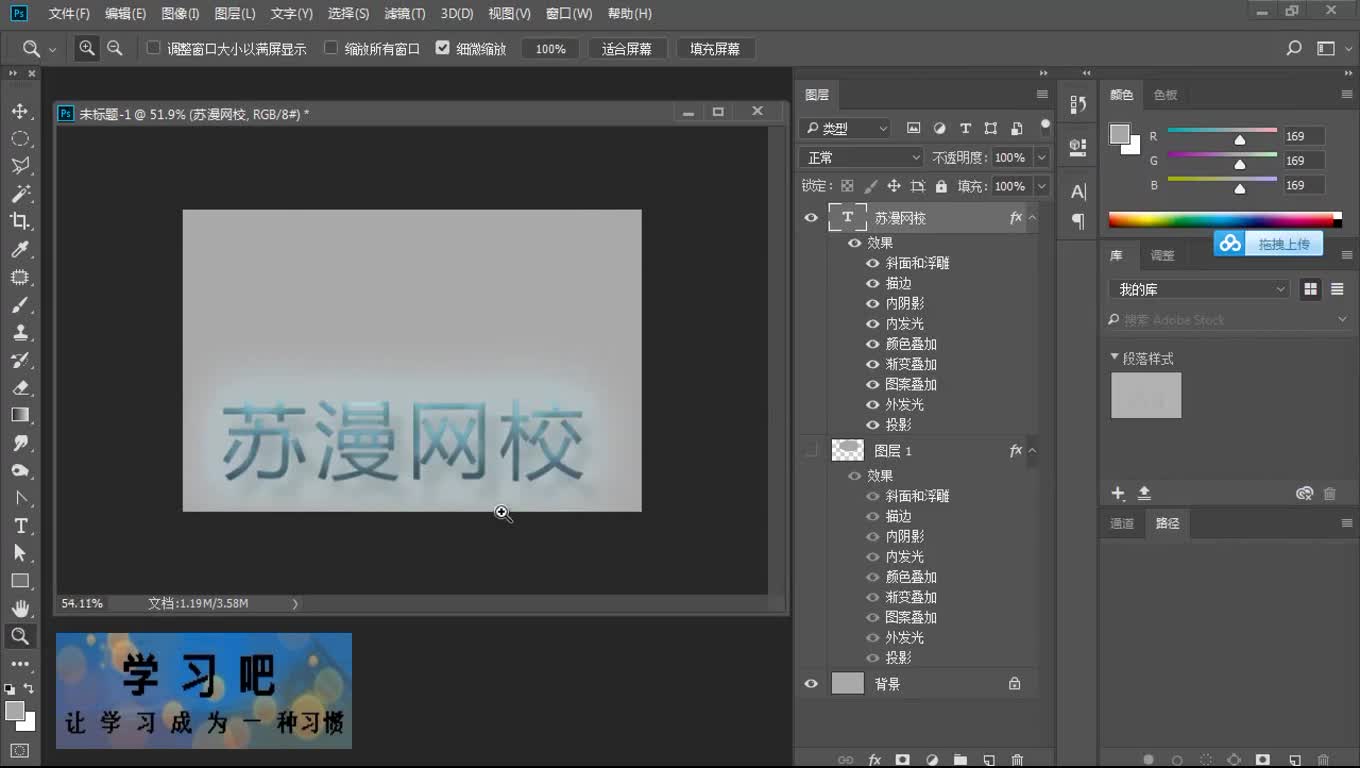Select the Move tool

pos(21,111)
